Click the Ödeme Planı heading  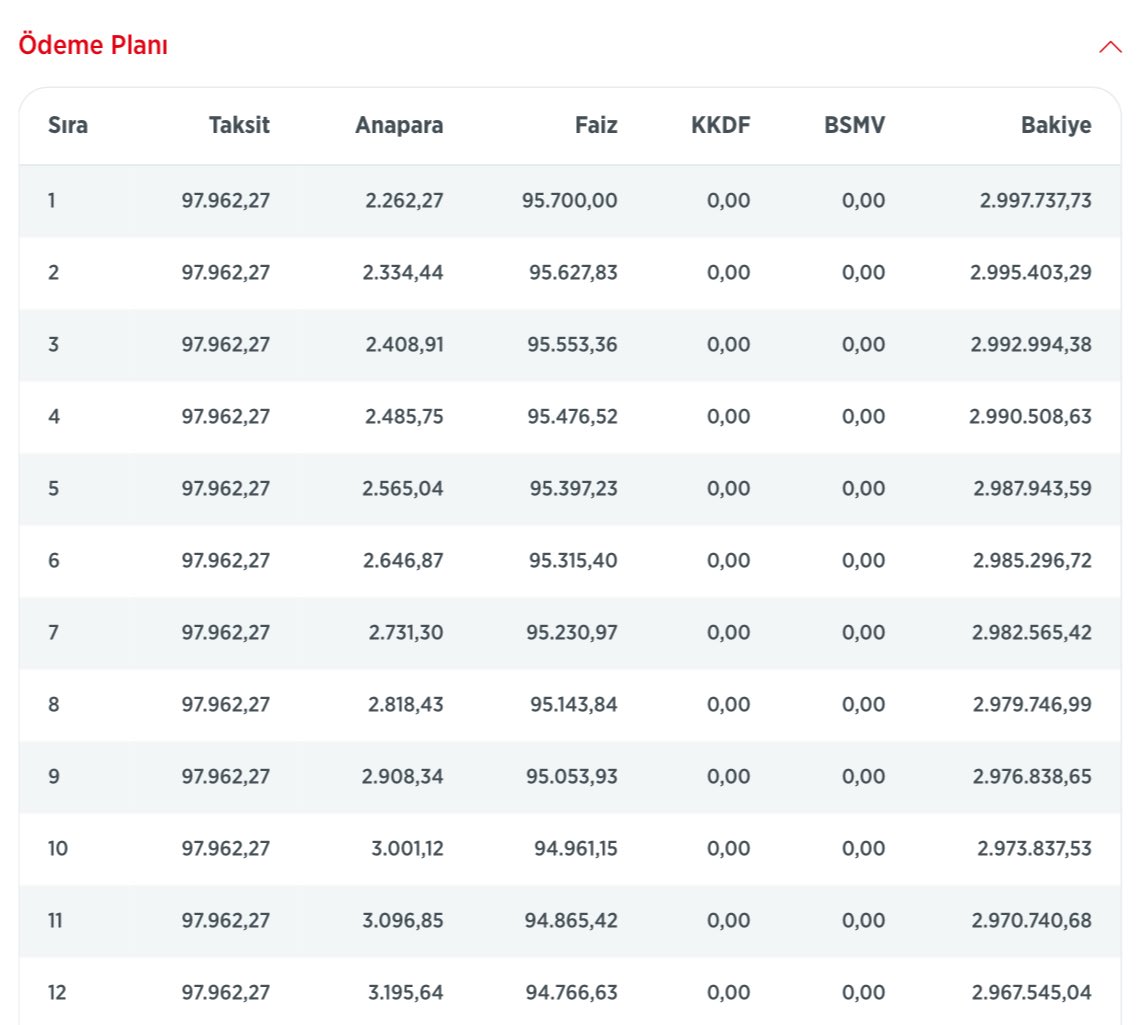click(x=93, y=46)
